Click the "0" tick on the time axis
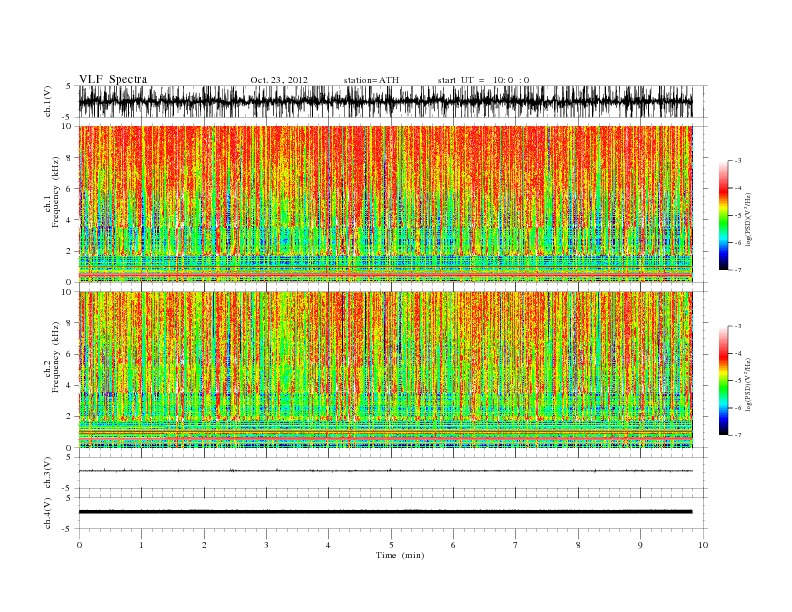 pos(79,545)
